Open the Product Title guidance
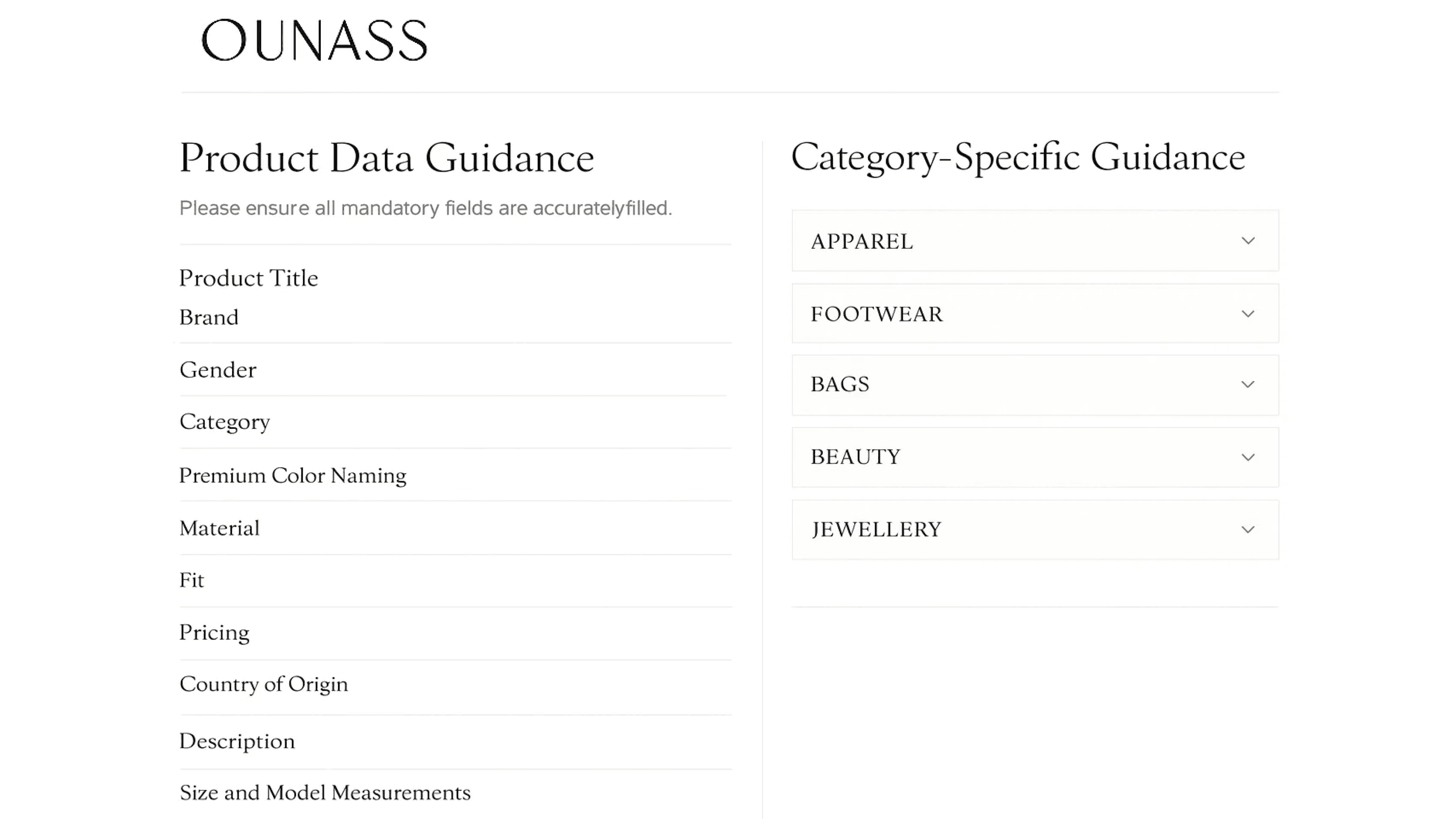Screen dimensions: 1456x819 click(x=249, y=278)
